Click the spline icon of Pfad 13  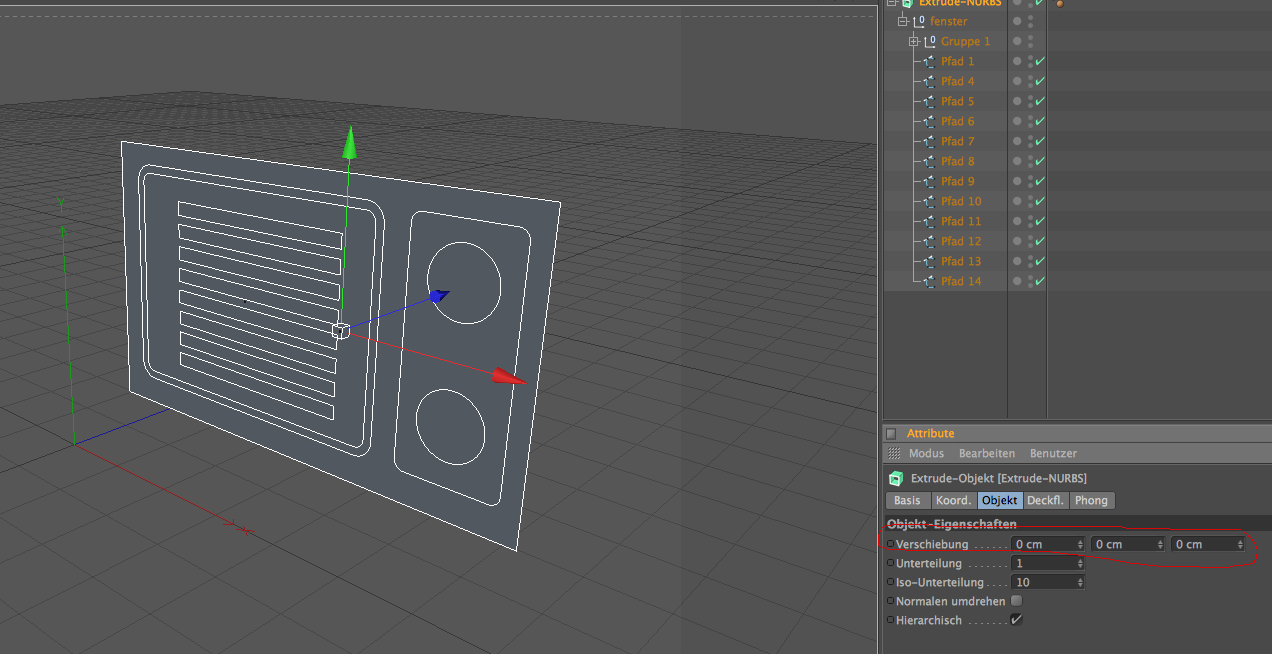[929, 261]
